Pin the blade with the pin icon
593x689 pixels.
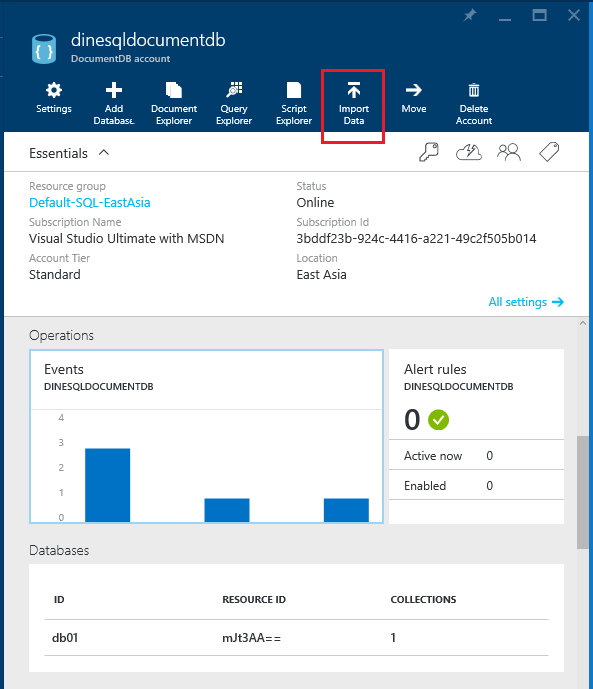point(470,15)
